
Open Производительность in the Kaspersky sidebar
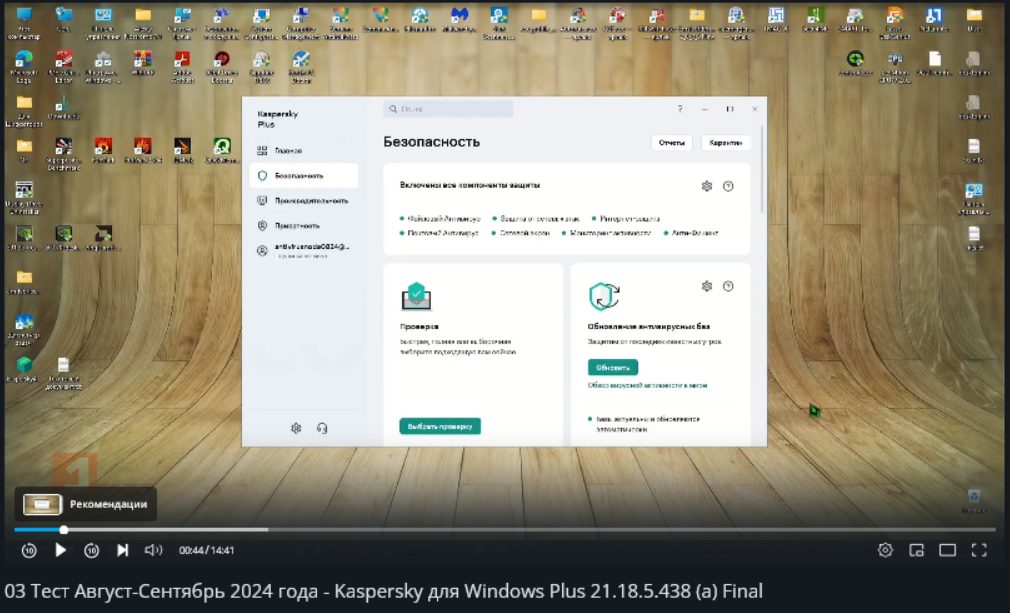(x=303, y=200)
